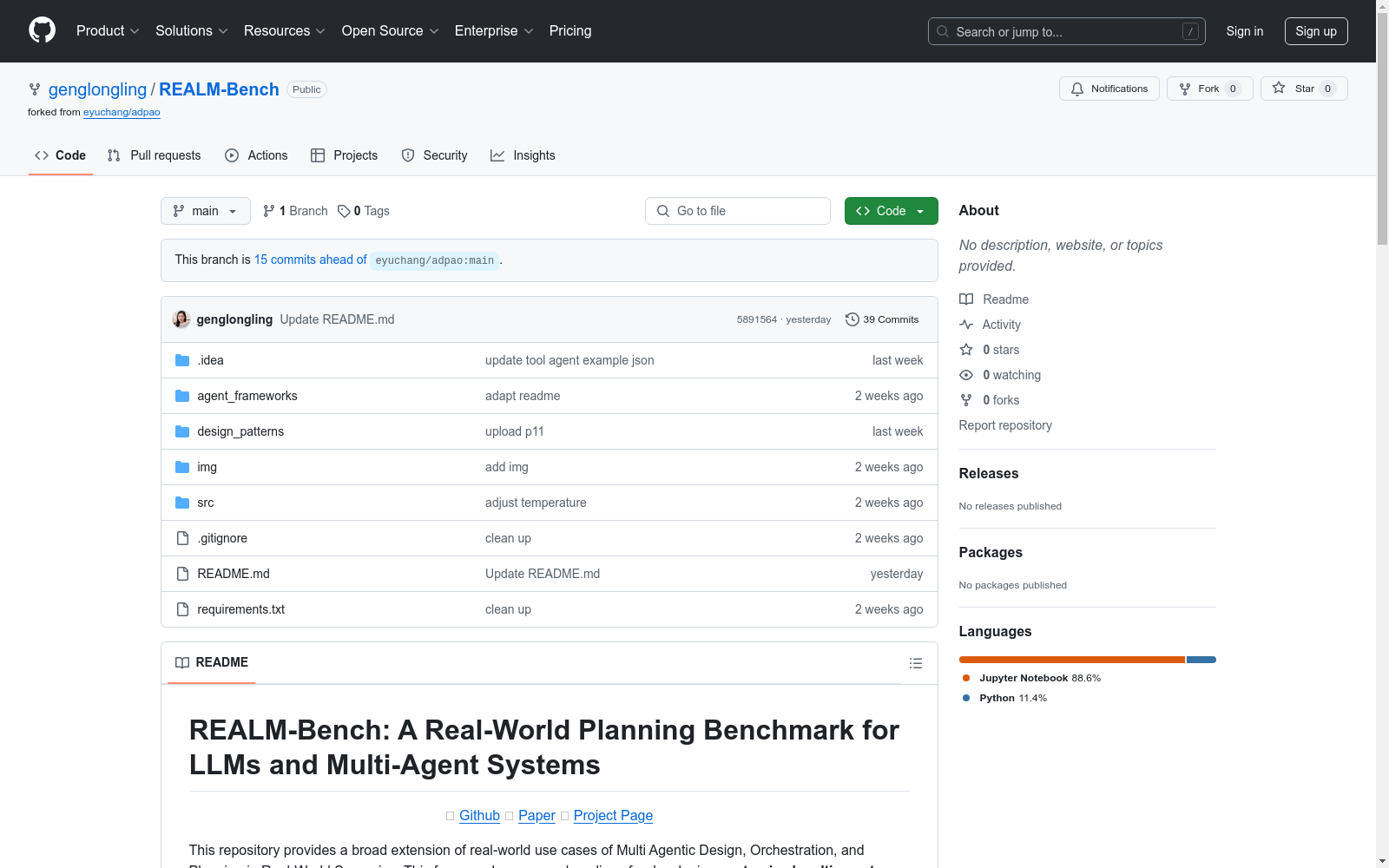The width and height of the screenshot is (1389, 868).
Task: Go to the Actions tab
Action: tap(256, 155)
